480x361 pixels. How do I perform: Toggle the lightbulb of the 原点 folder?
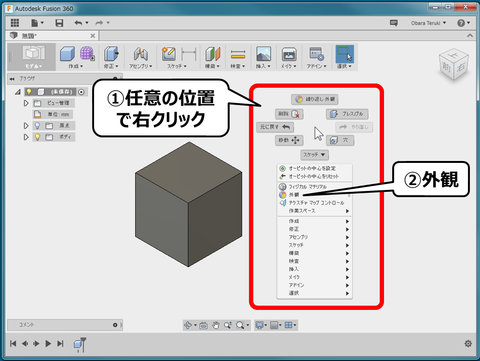click(37, 126)
